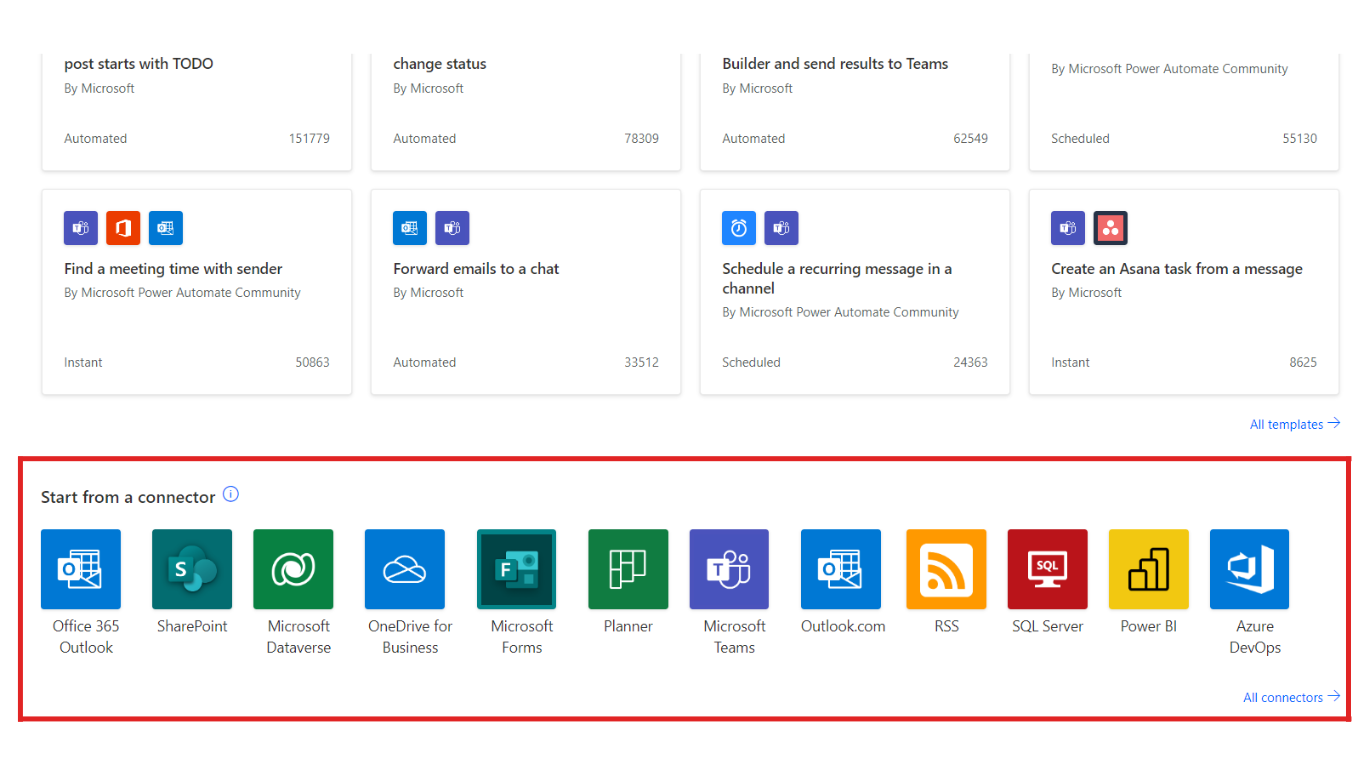Image resolution: width=1366 pixels, height=768 pixels.
Task: Click the usage count 62549
Action: (970, 138)
